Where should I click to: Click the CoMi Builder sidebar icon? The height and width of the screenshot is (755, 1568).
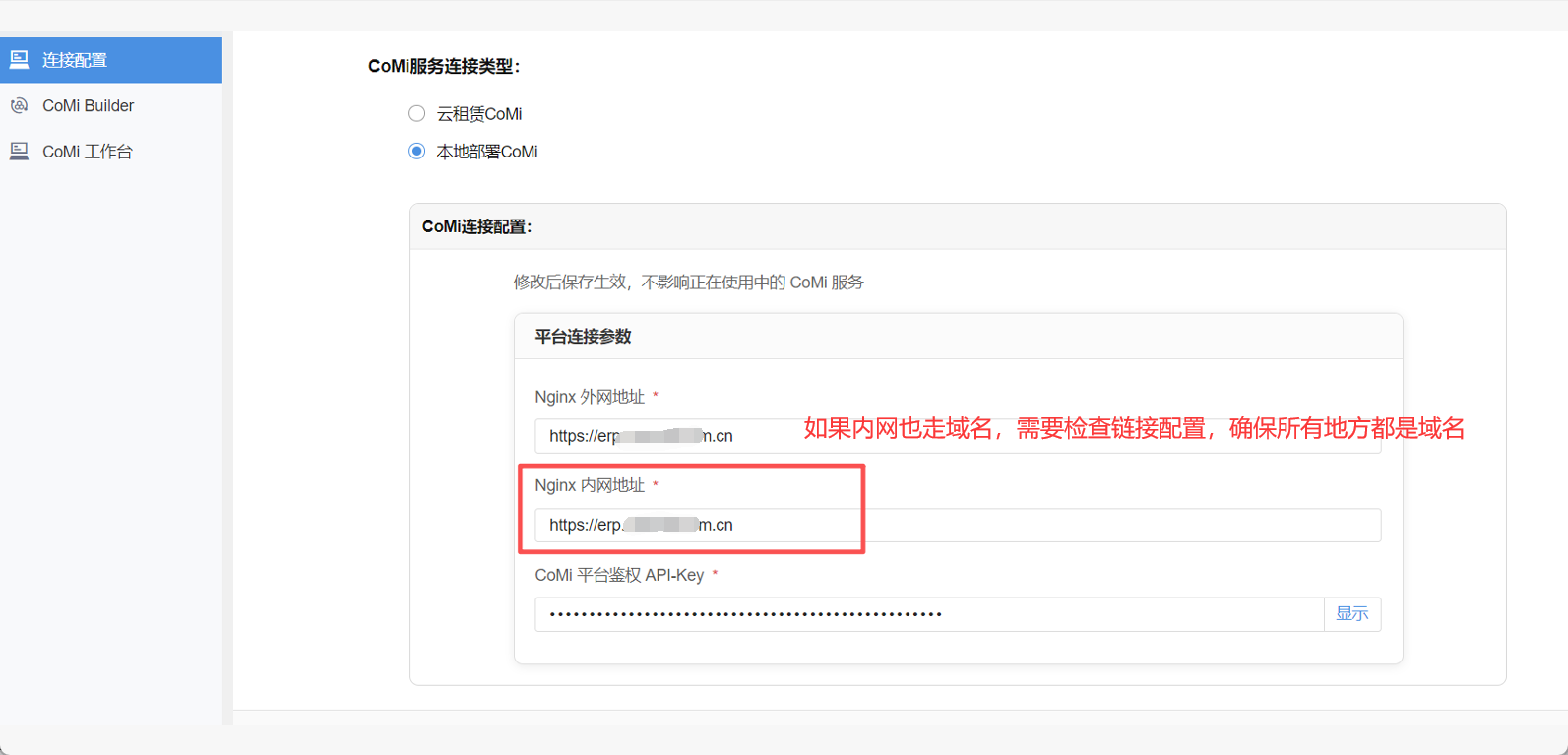click(x=19, y=105)
